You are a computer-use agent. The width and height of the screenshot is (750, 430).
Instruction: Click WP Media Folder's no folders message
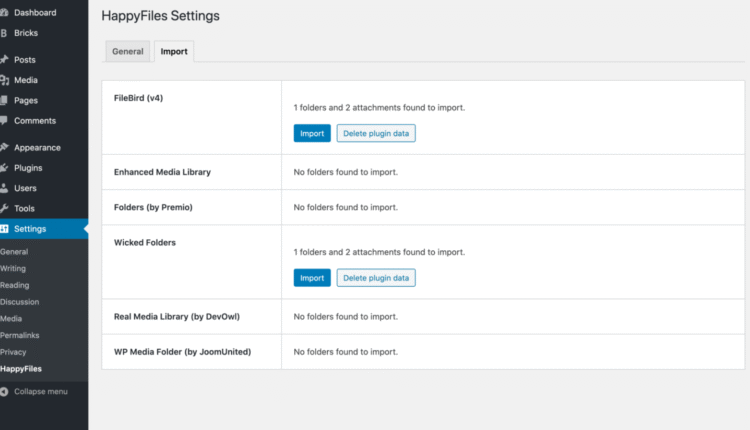pyautogui.click(x=345, y=352)
